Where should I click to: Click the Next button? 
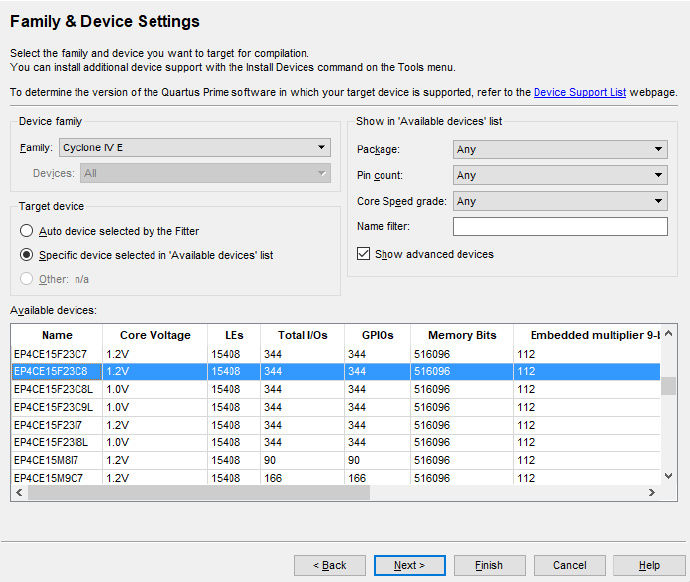tap(409, 565)
